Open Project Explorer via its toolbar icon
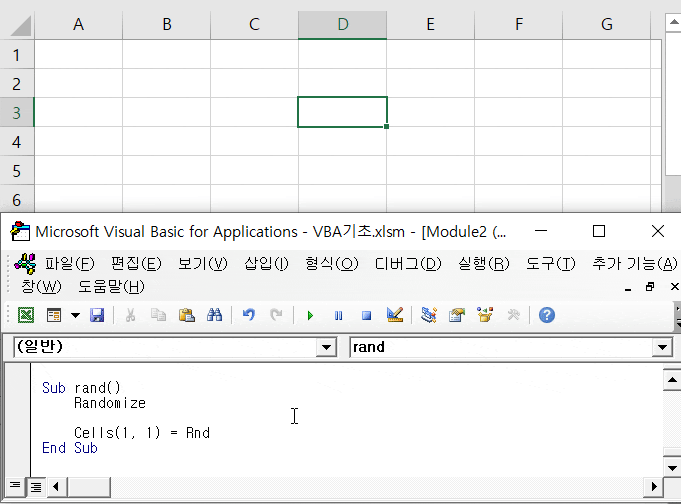 [x=429, y=315]
